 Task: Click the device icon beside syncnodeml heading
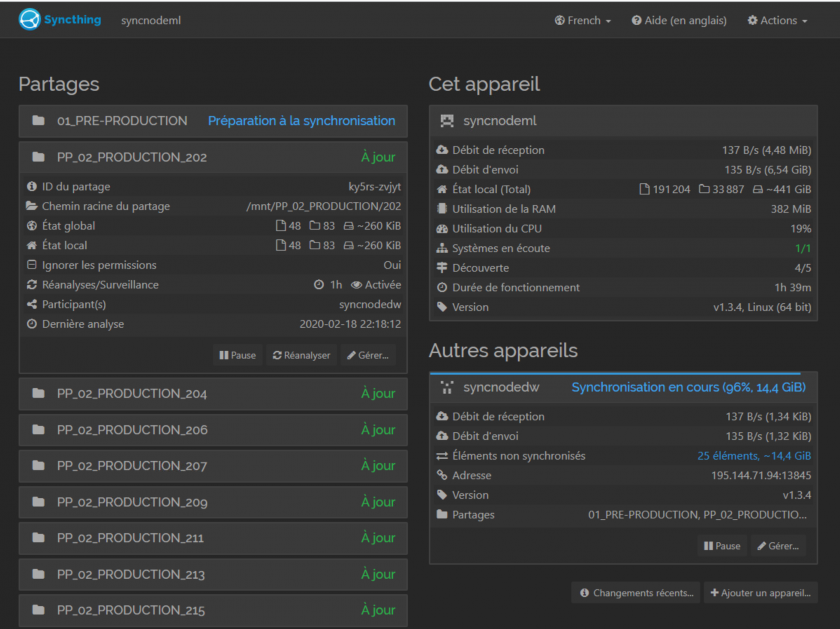[x=447, y=121]
